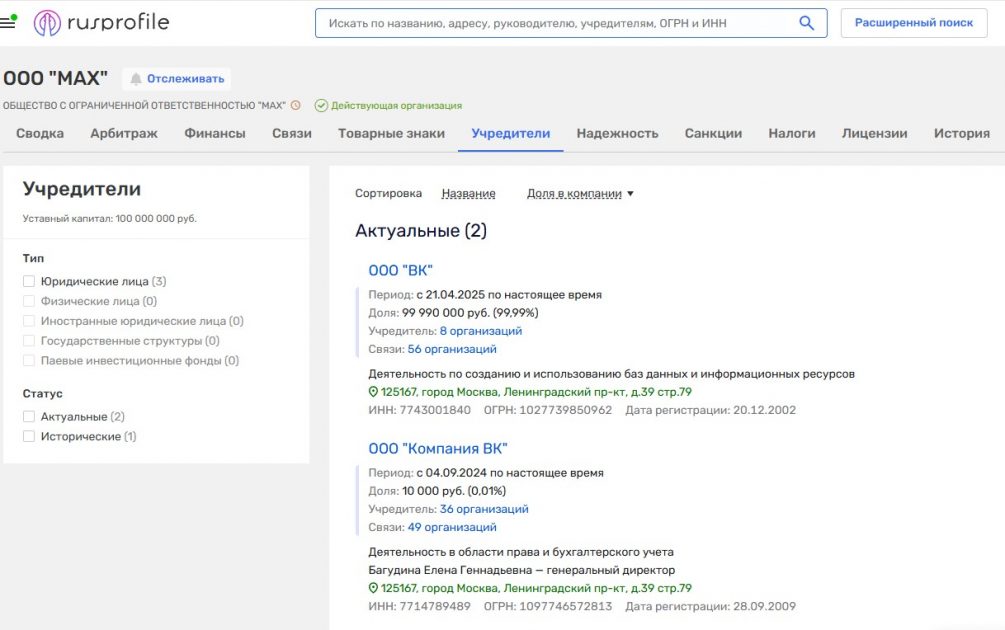Click the search magnifier icon
This screenshot has height=630, width=1005.
[806, 23]
